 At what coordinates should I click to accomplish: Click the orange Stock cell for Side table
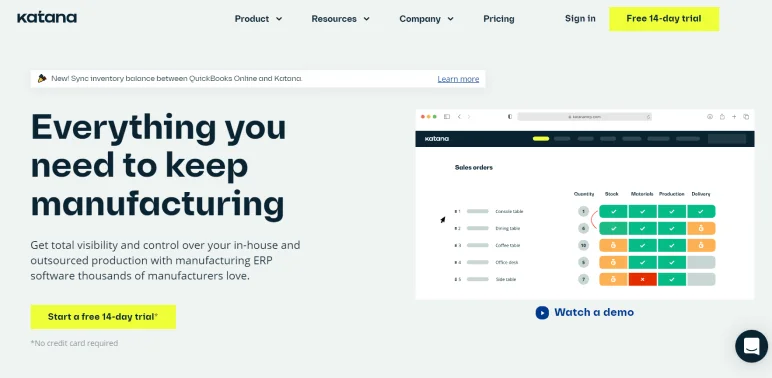pos(613,279)
